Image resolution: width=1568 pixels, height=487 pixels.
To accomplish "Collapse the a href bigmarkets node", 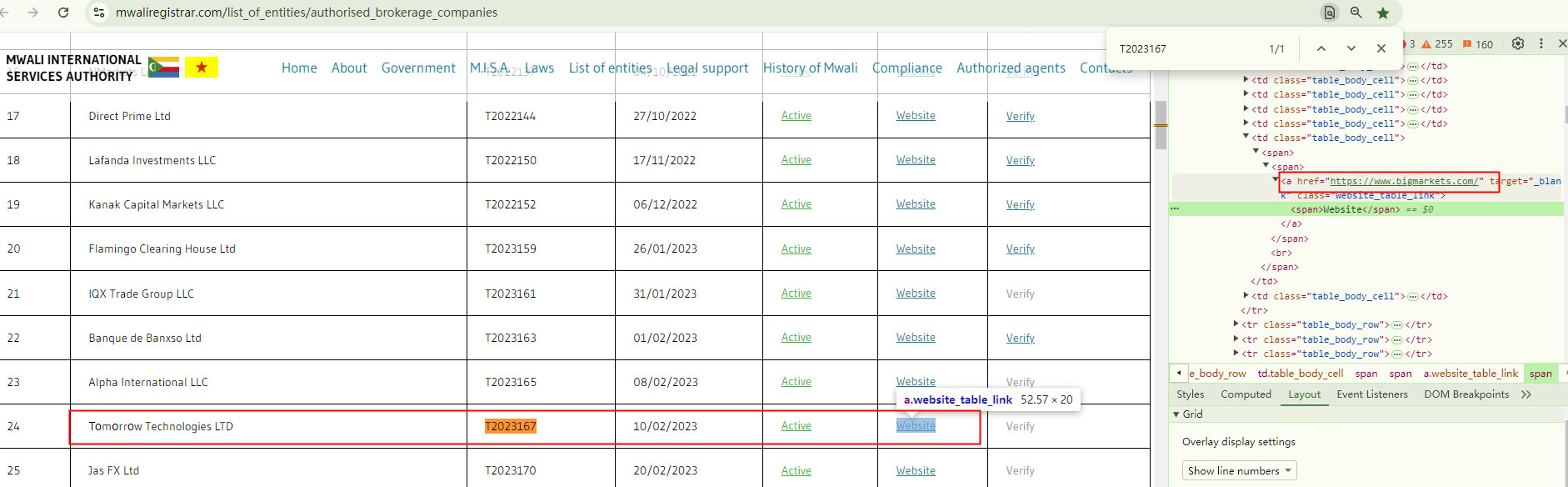I will point(1276,180).
